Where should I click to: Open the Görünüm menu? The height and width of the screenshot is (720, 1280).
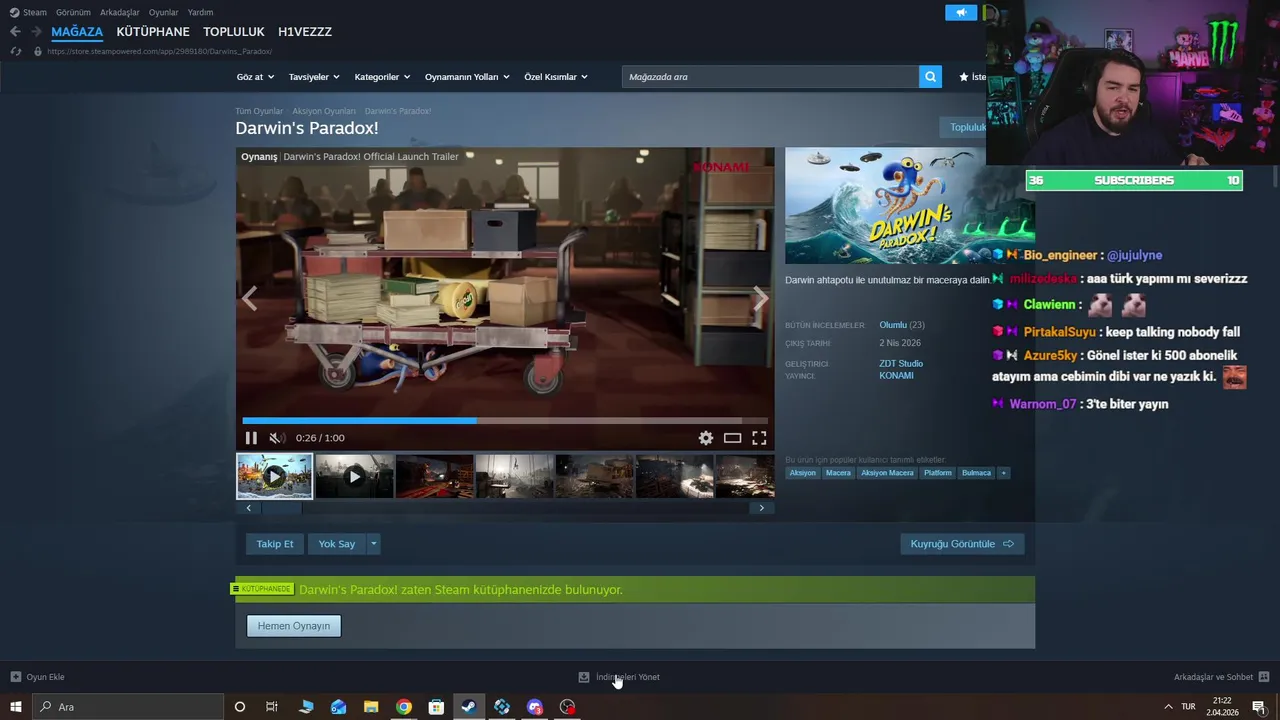coord(73,12)
